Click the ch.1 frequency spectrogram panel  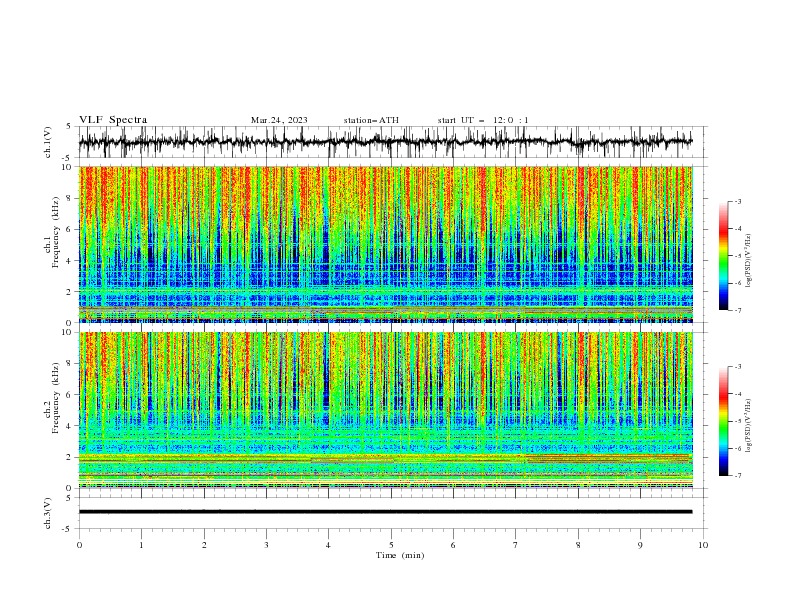pos(386,244)
